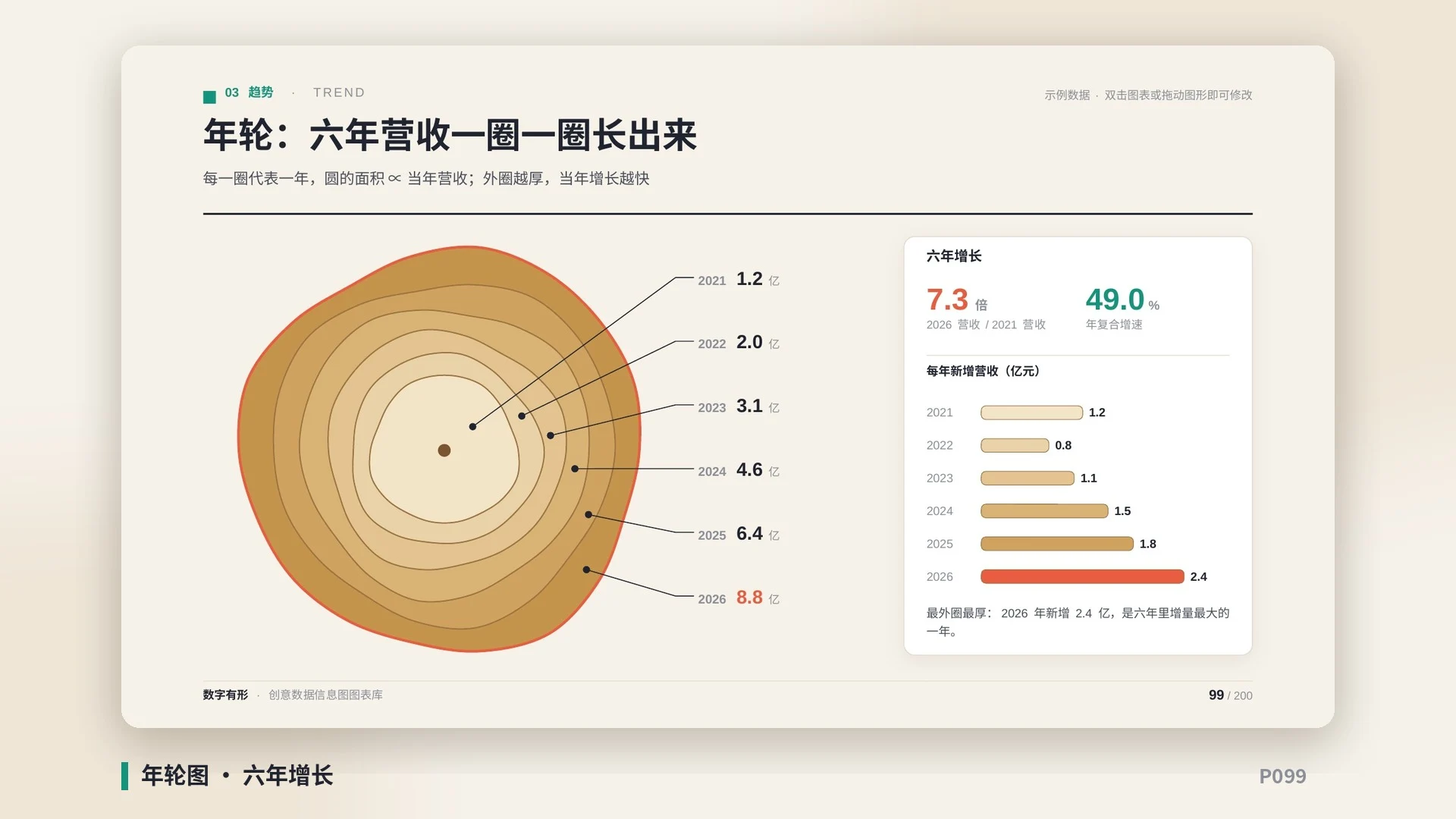The image size is (1456, 819).
Task: Click the page number 99 / 200
Action: click(x=1230, y=695)
